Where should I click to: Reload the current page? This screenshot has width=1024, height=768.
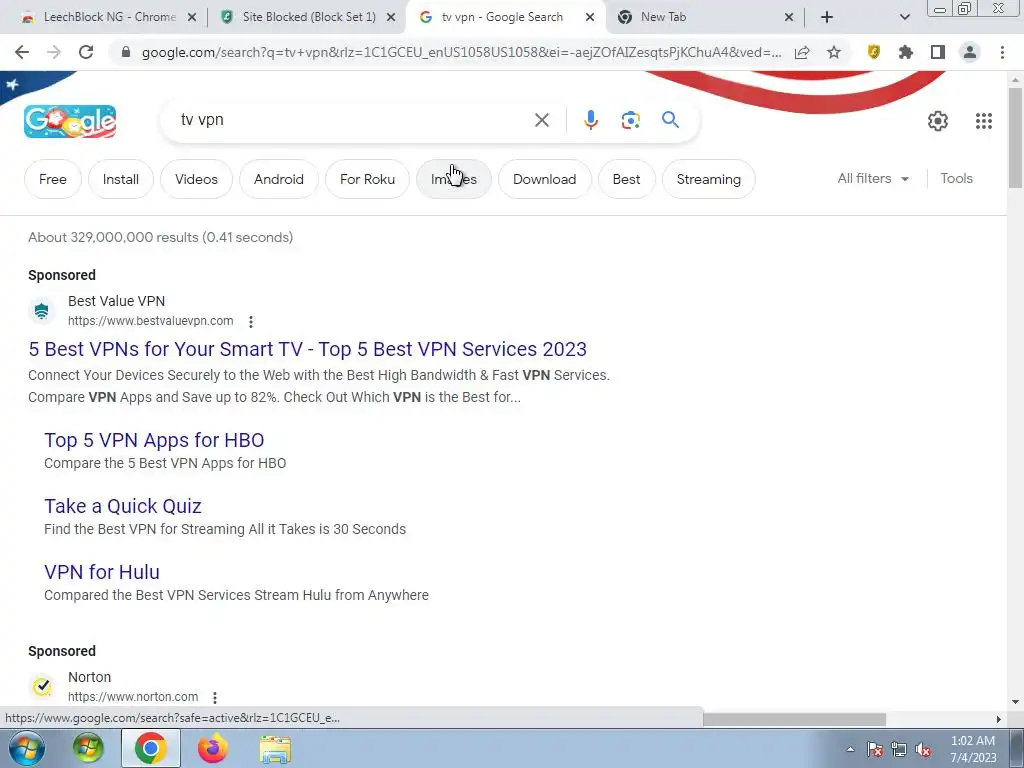click(x=86, y=52)
